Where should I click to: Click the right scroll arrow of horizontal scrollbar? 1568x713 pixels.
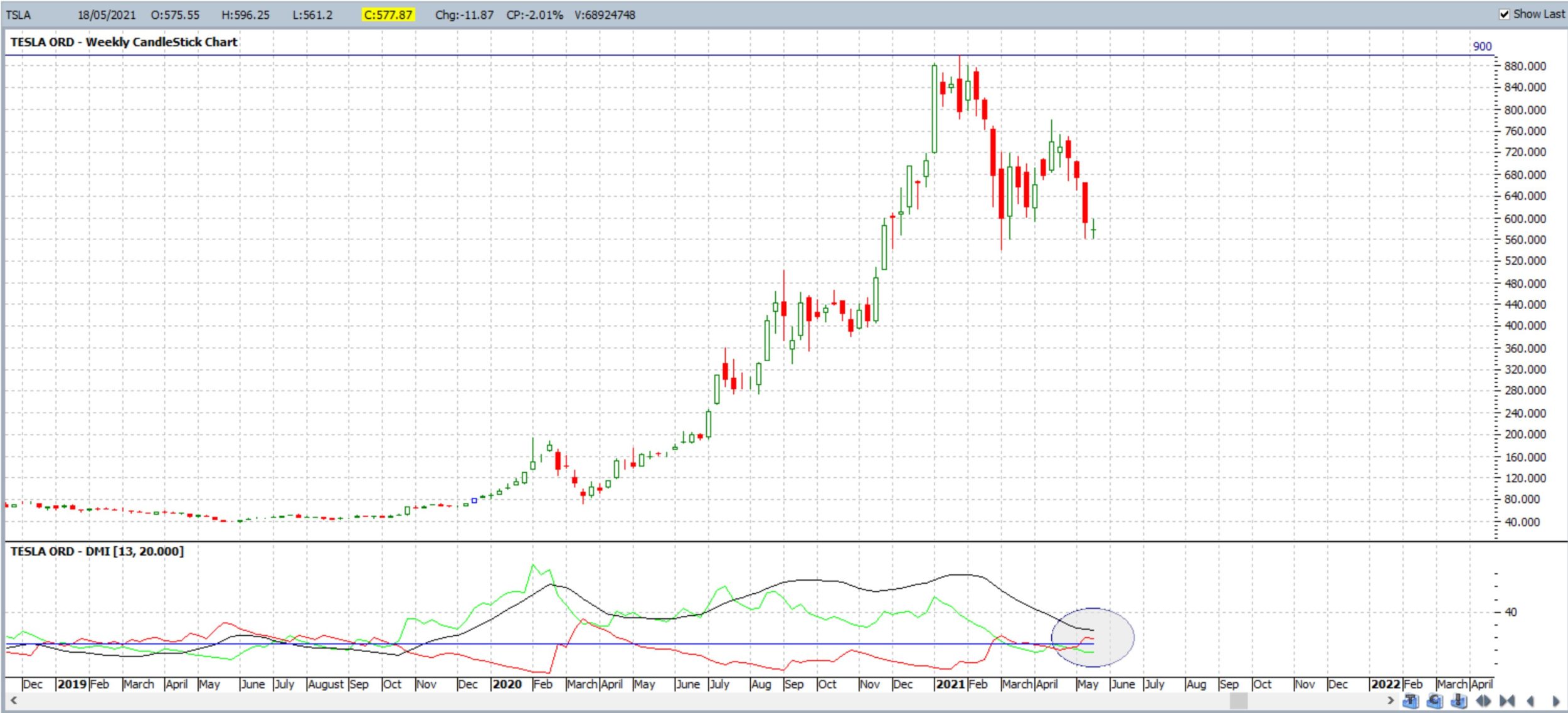(x=1391, y=700)
